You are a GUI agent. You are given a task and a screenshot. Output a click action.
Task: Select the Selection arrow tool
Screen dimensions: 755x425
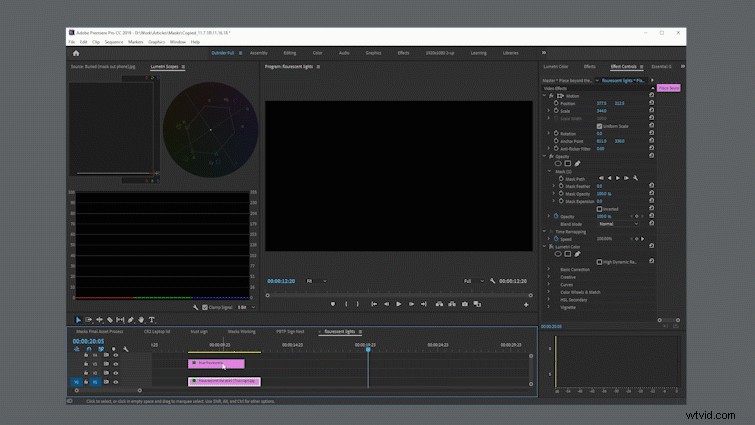point(78,320)
